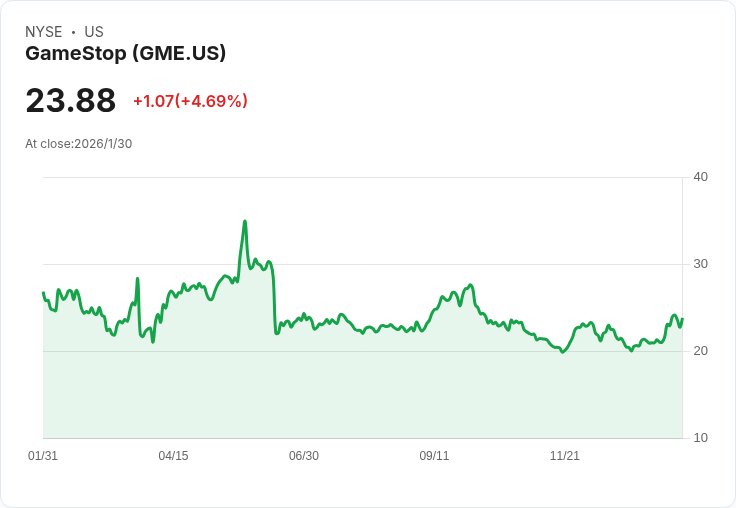The width and height of the screenshot is (736, 508).
Task: Click the lowest dip near 11/21
Action: (564, 352)
